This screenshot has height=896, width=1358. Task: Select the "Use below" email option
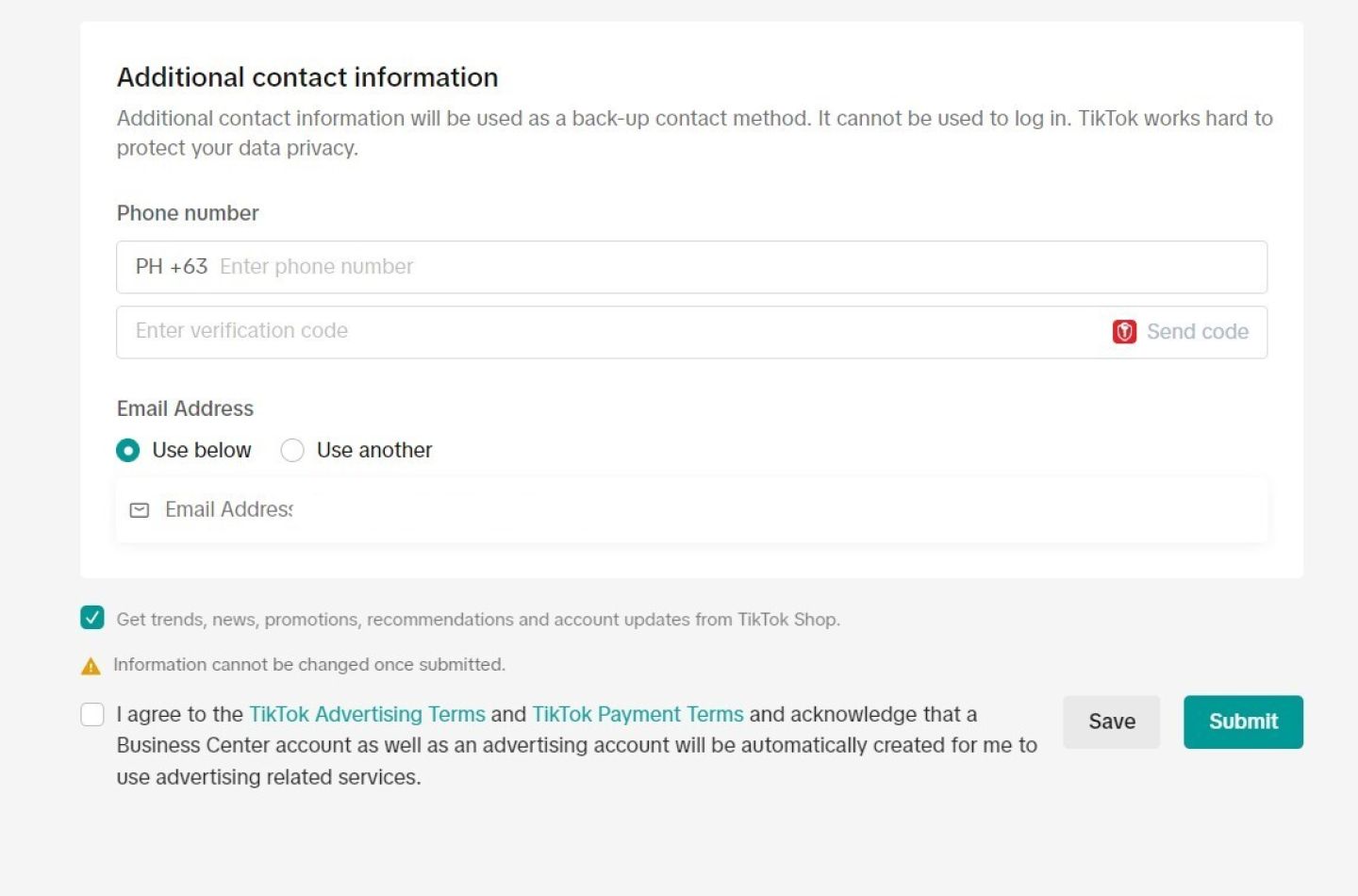coord(128,451)
